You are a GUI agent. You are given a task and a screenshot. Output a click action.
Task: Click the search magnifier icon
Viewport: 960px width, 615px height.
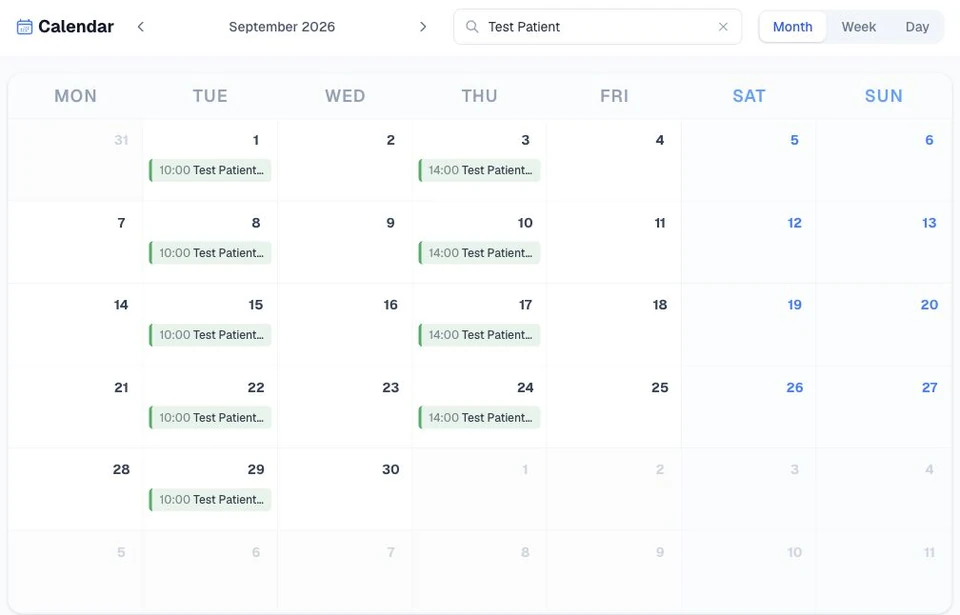point(472,27)
